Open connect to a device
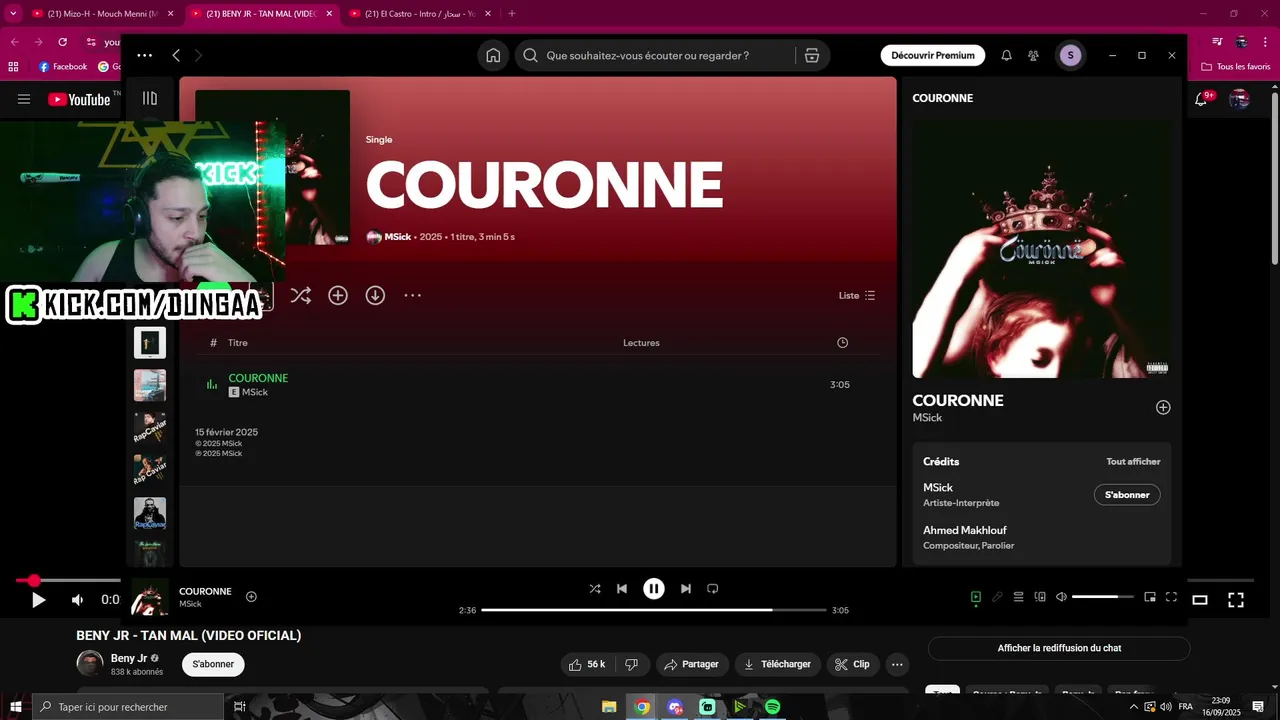Image resolution: width=1280 pixels, height=720 pixels. click(1040, 597)
